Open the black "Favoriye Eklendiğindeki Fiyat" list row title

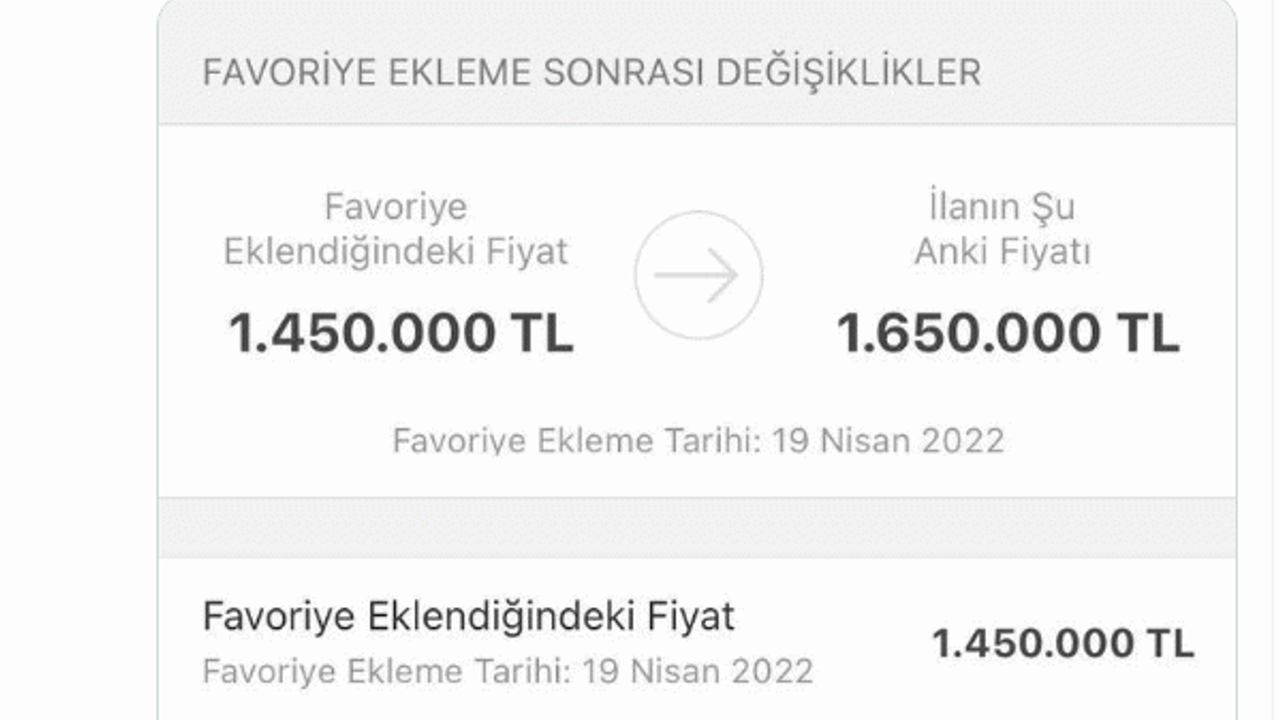(x=468, y=616)
